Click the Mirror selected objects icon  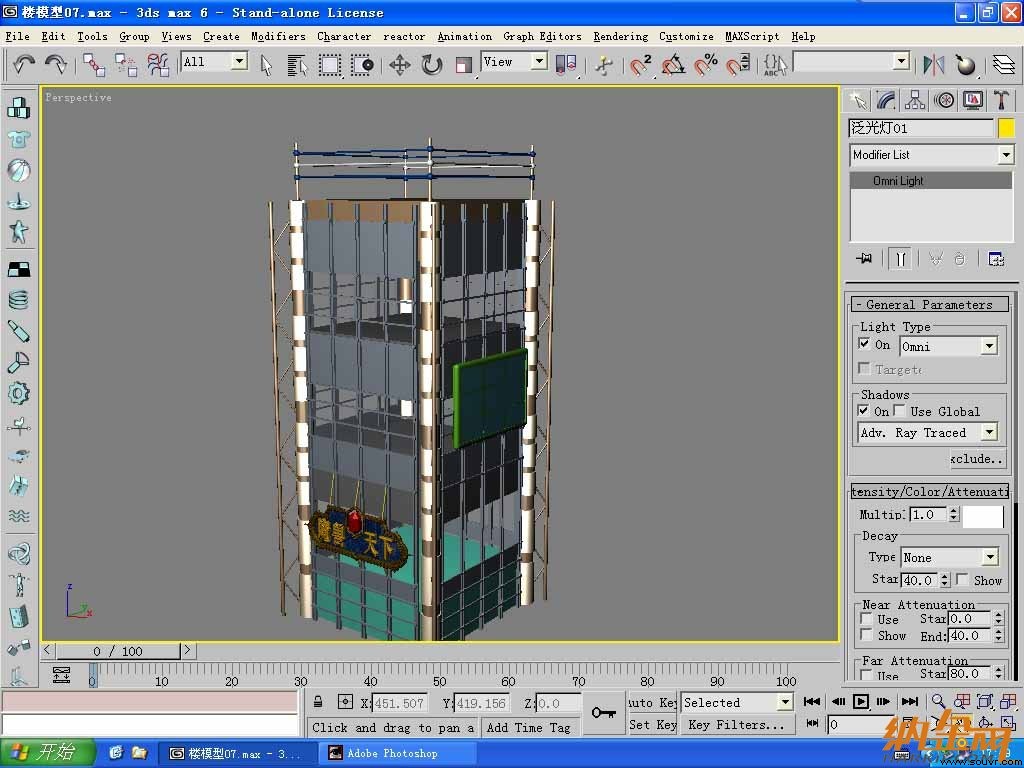(x=934, y=64)
